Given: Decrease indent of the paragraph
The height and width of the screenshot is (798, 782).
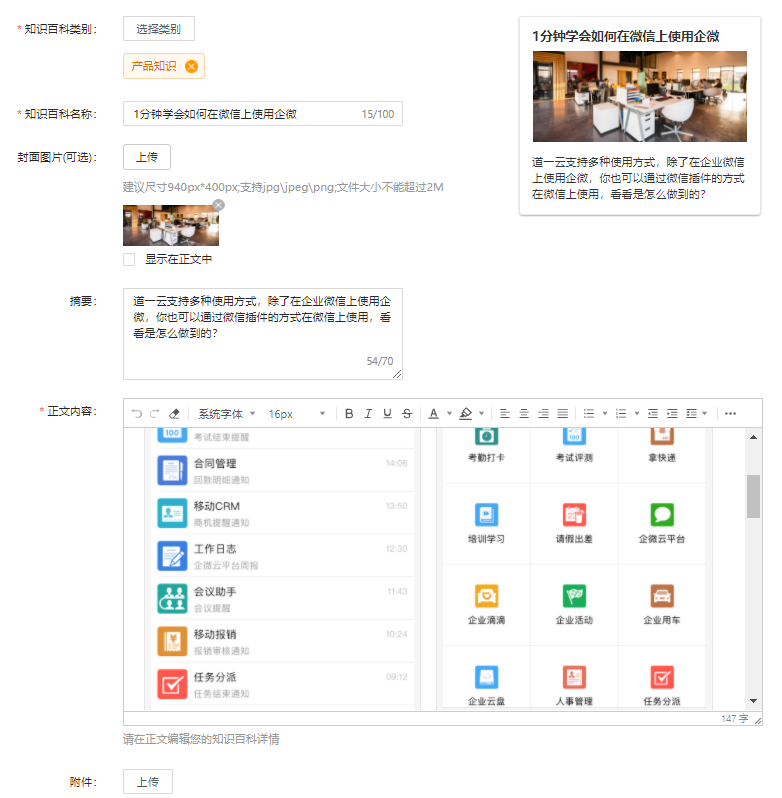Looking at the screenshot, I should pyautogui.click(x=653, y=414).
